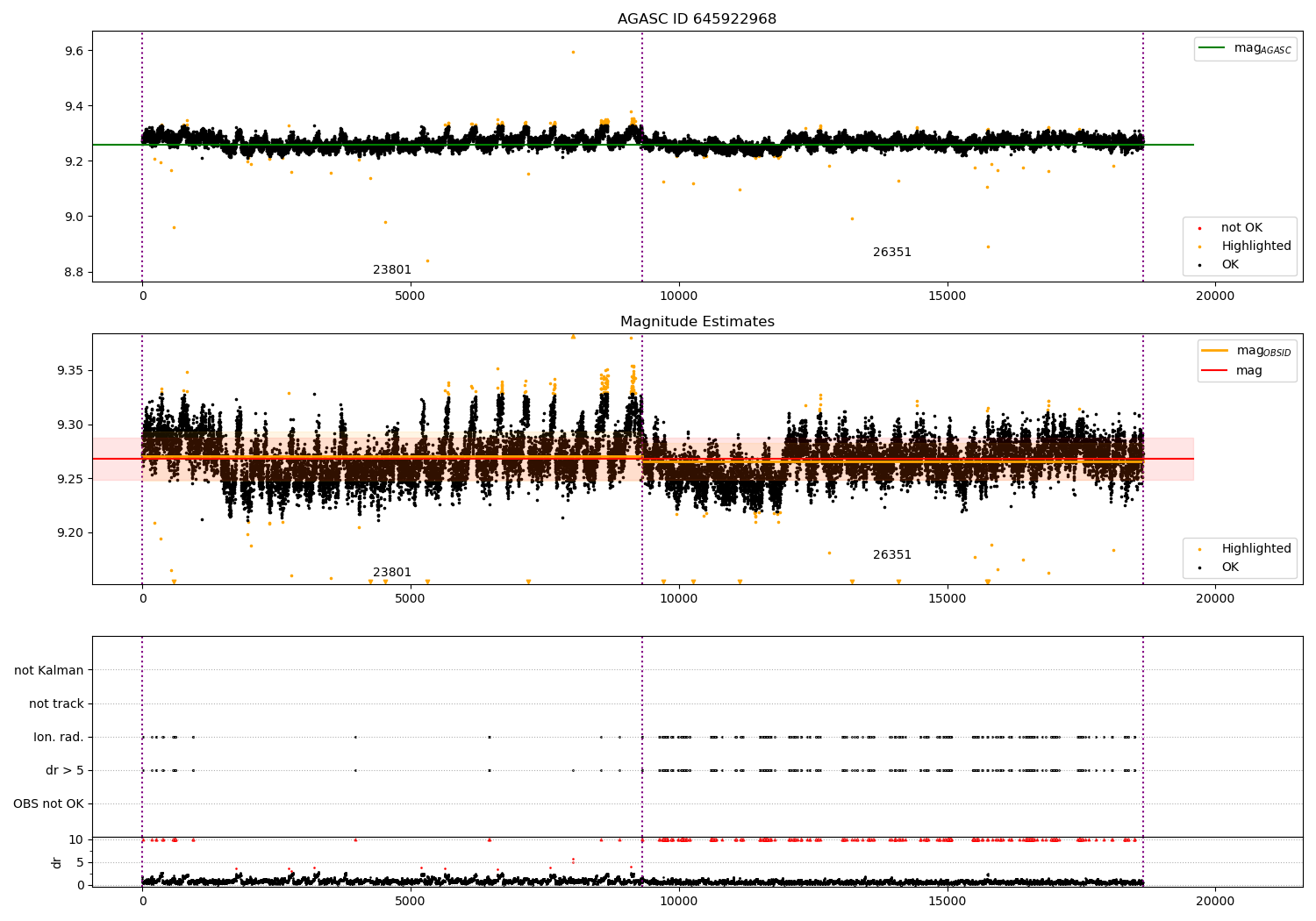Click OBSID label 26351 in the AGASC ID plot
The image size is (1316, 921).
pyautogui.click(x=892, y=253)
